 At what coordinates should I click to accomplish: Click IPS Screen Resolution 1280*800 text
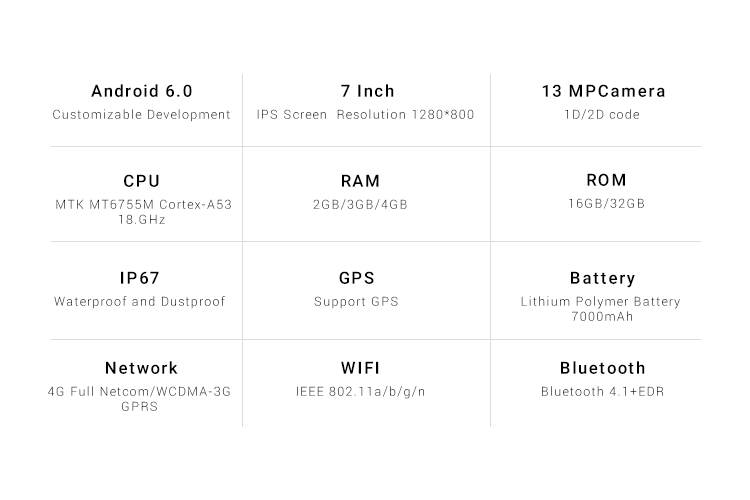365,115
